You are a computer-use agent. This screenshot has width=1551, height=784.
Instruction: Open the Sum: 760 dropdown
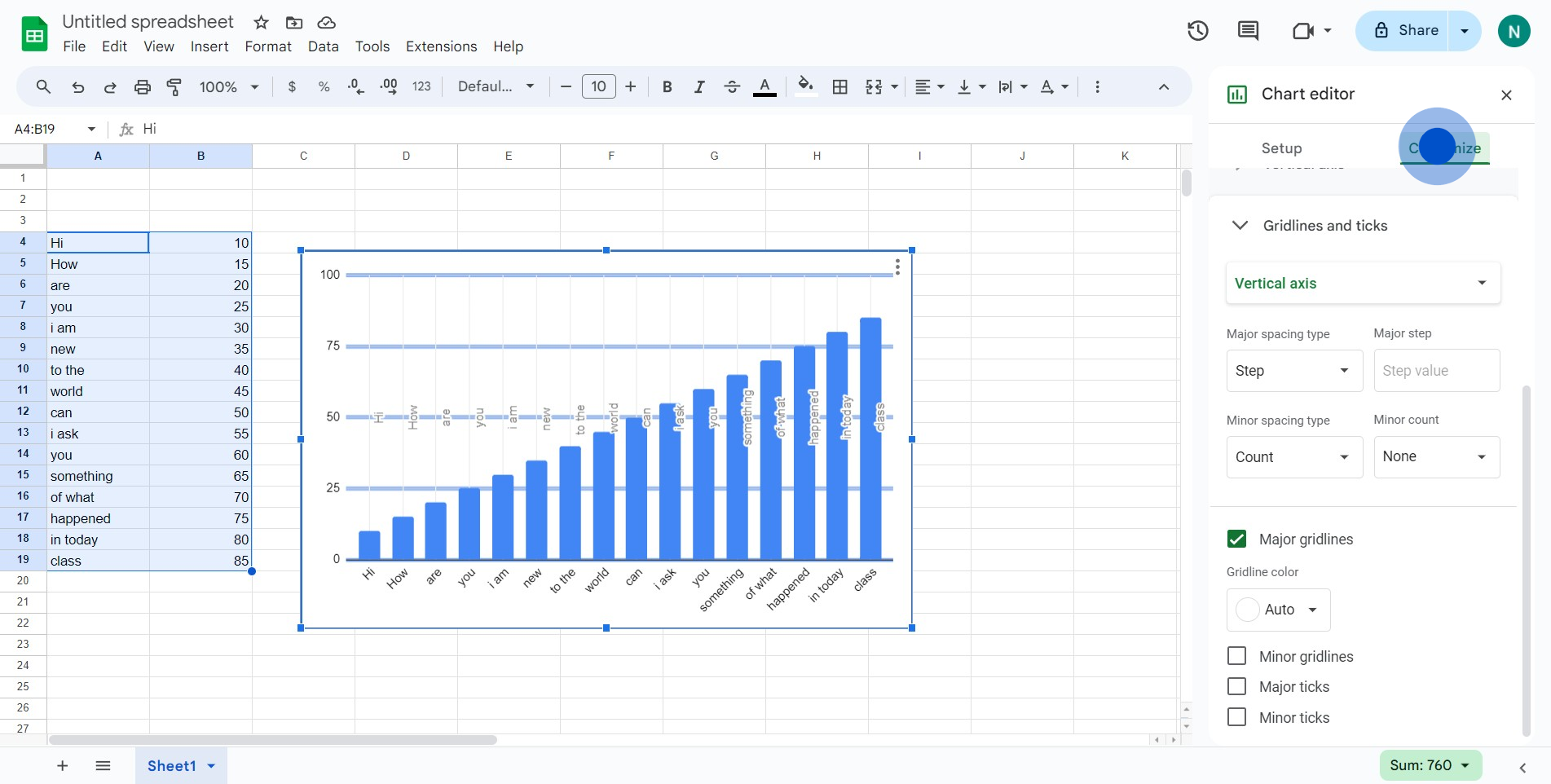tap(1430, 765)
